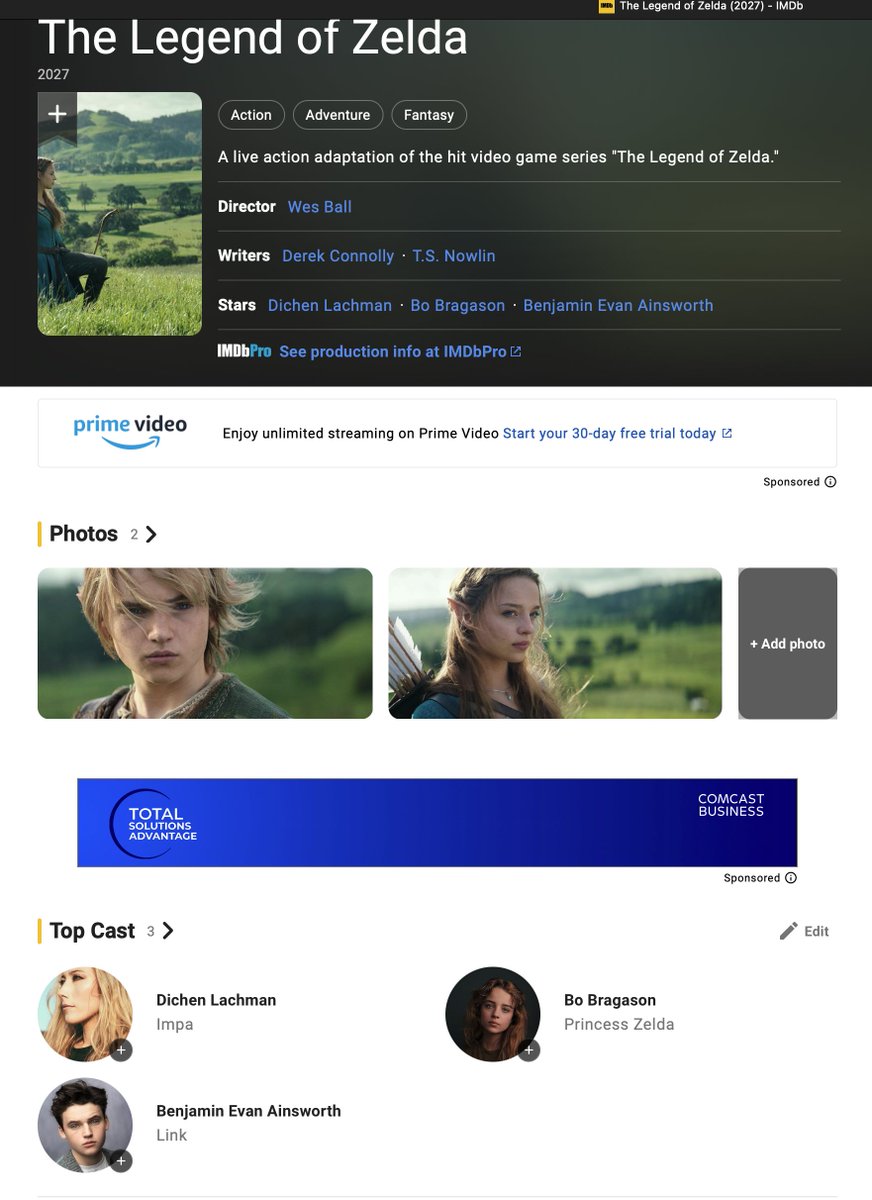Viewport: 872px width, 1200px height.
Task: Click the Impa character name
Action: [175, 1025]
